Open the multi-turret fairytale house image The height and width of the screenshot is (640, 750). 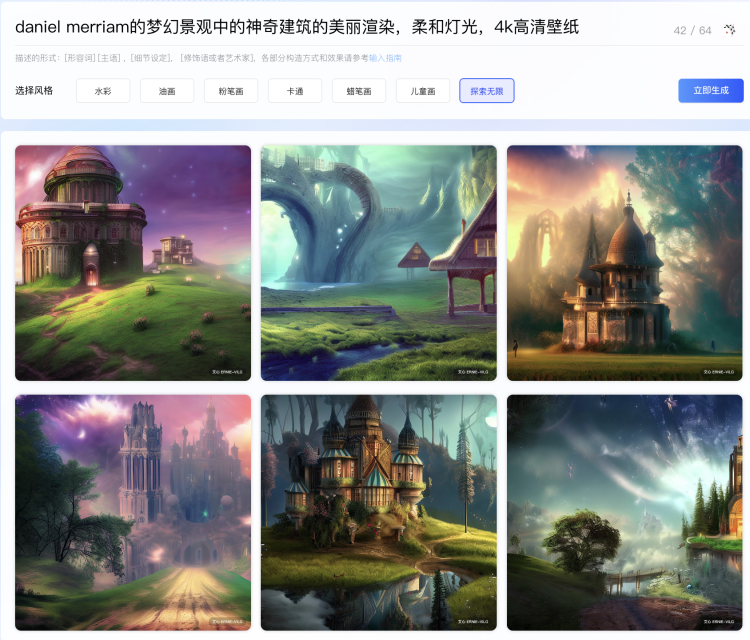coord(379,512)
